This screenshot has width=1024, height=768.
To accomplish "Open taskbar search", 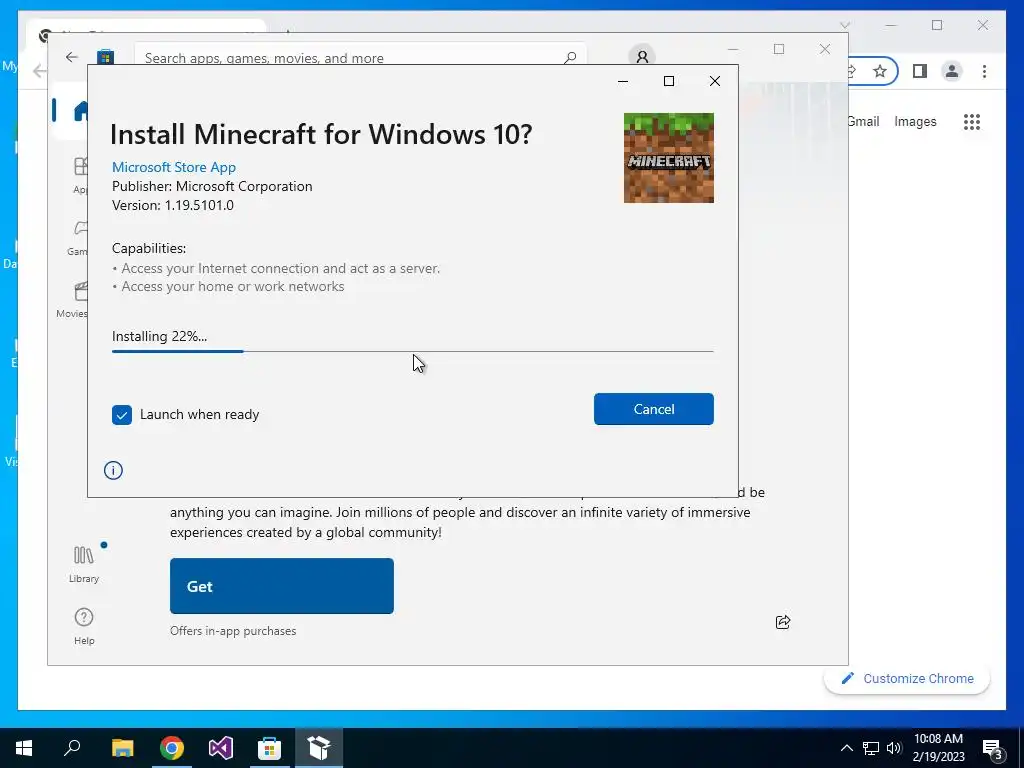I will click(x=72, y=748).
